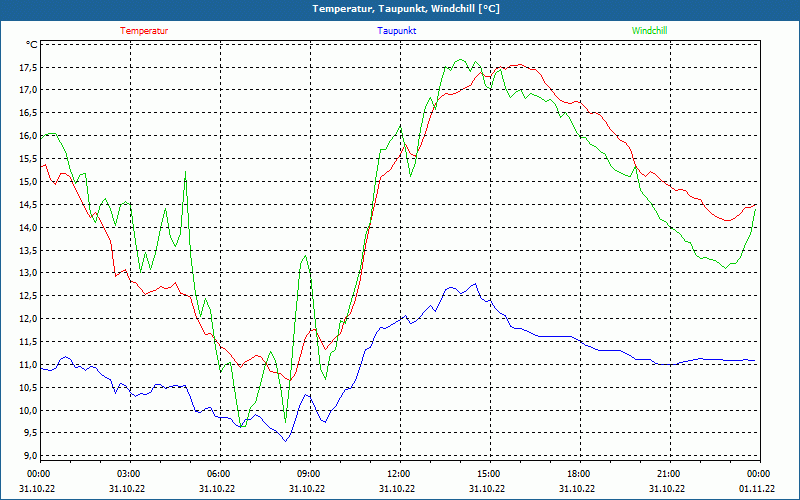Click the 11,5 y-axis value

28,342
